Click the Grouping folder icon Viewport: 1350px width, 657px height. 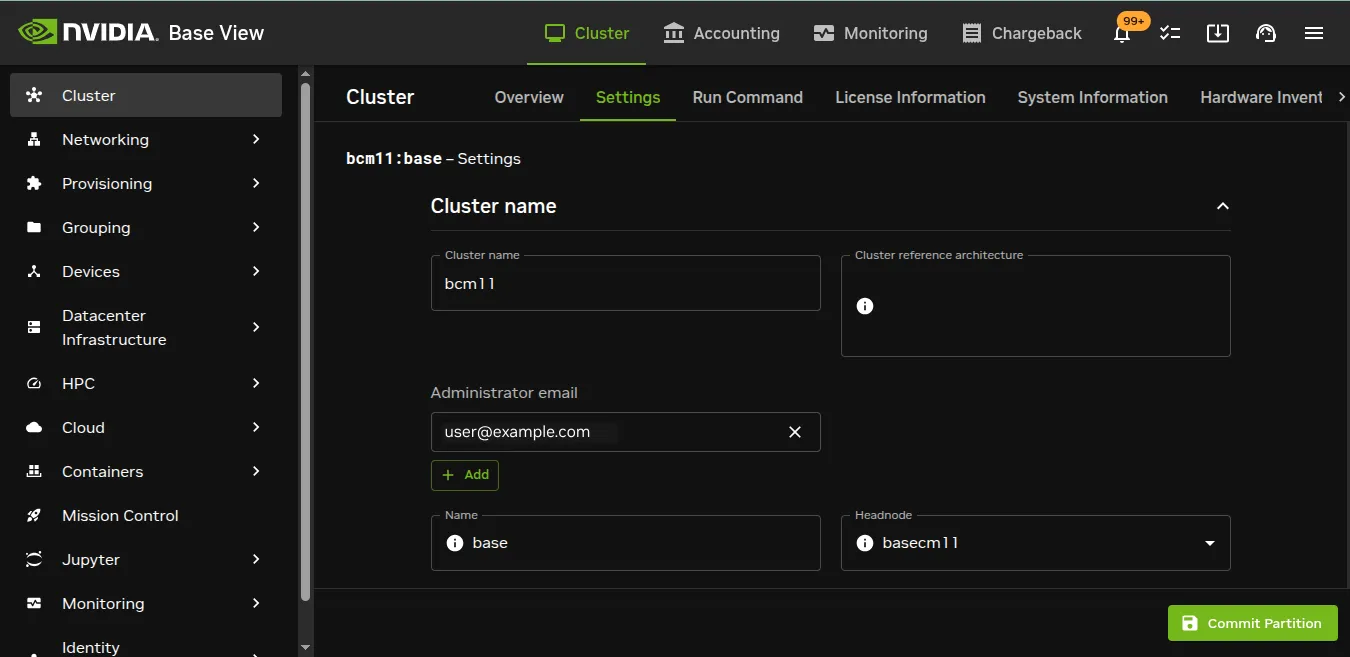pyautogui.click(x=34, y=227)
